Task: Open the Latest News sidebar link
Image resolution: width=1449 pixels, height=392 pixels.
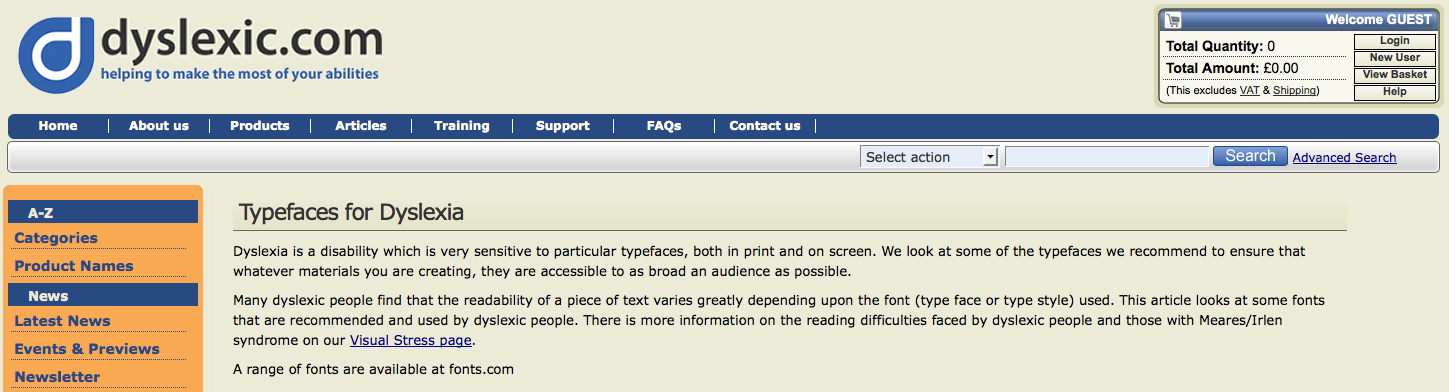Action: tap(62, 321)
